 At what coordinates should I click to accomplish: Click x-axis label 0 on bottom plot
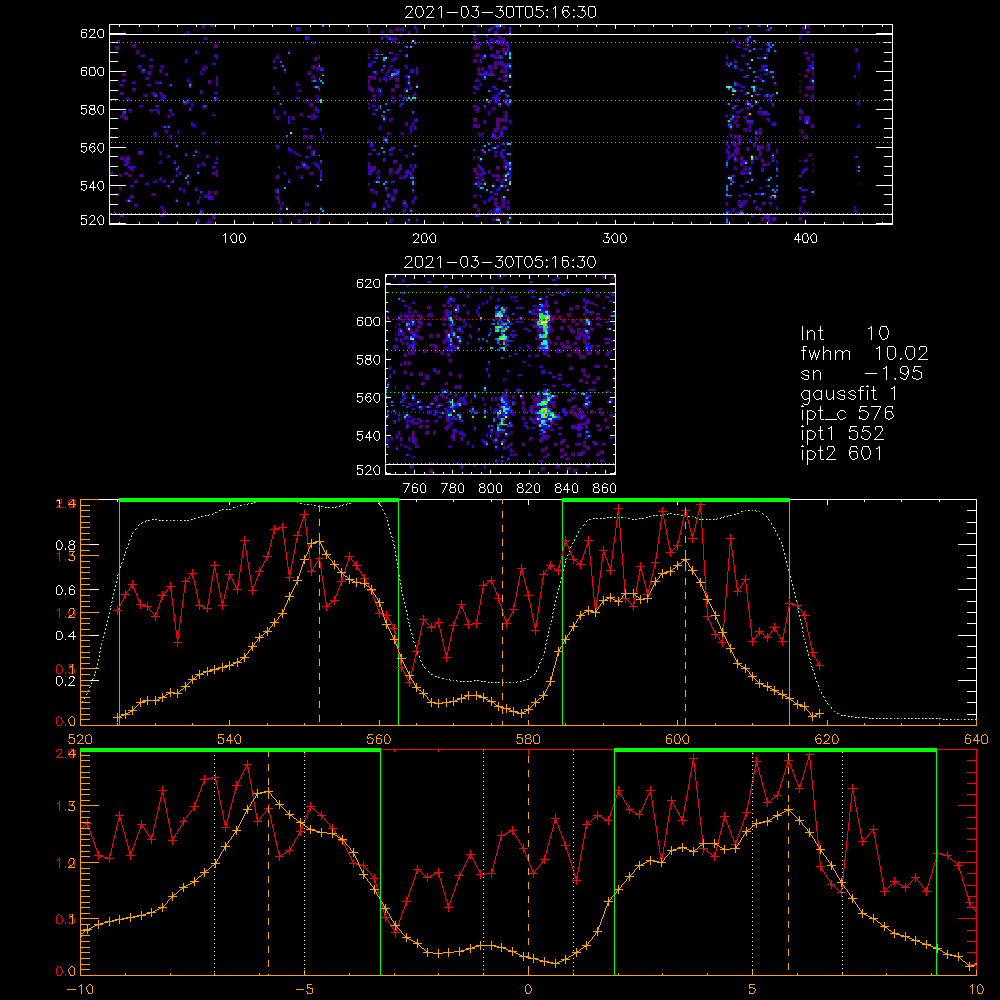coord(528,990)
